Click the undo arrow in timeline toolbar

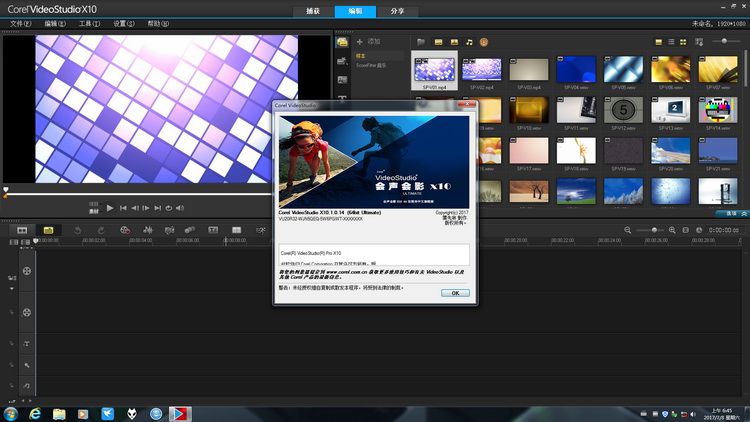point(77,230)
